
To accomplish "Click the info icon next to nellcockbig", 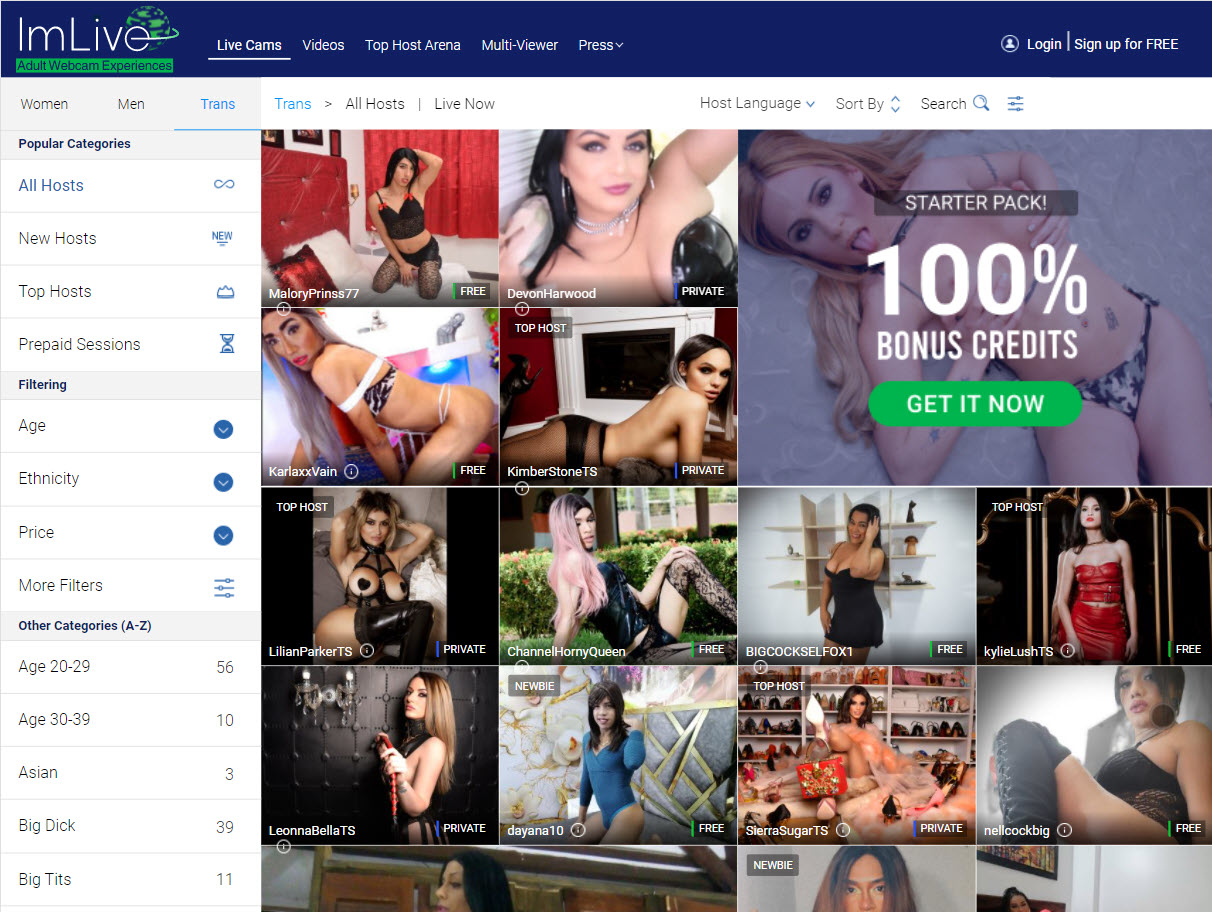I will (x=1065, y=830).
